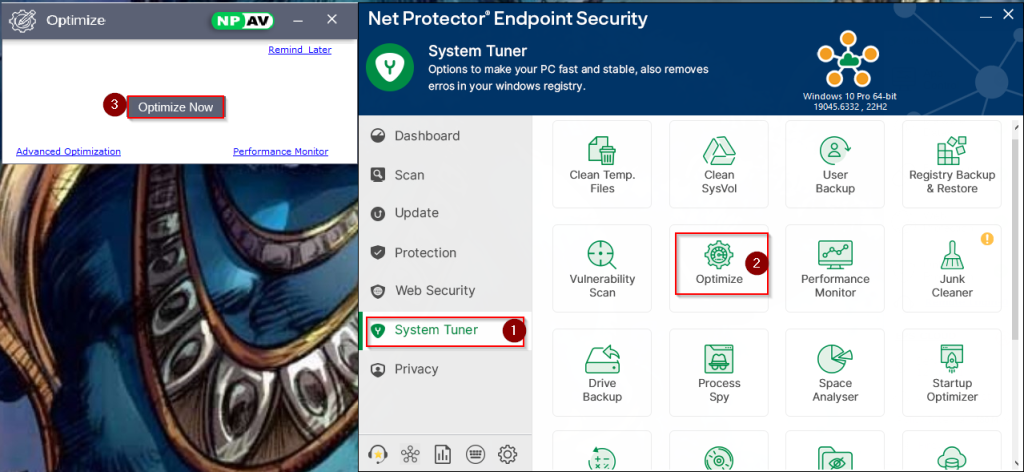Click the Remind Later link

click(x=300, y=50)
